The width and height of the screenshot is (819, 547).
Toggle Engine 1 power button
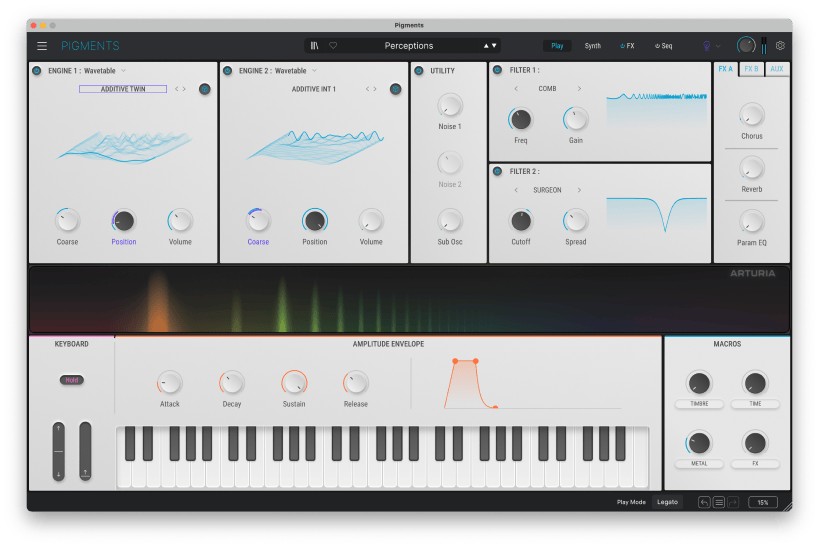click(37, 71)
